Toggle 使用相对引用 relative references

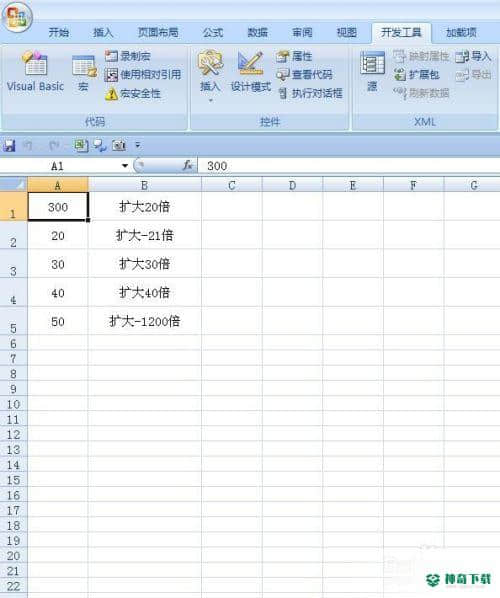[143, 74]
